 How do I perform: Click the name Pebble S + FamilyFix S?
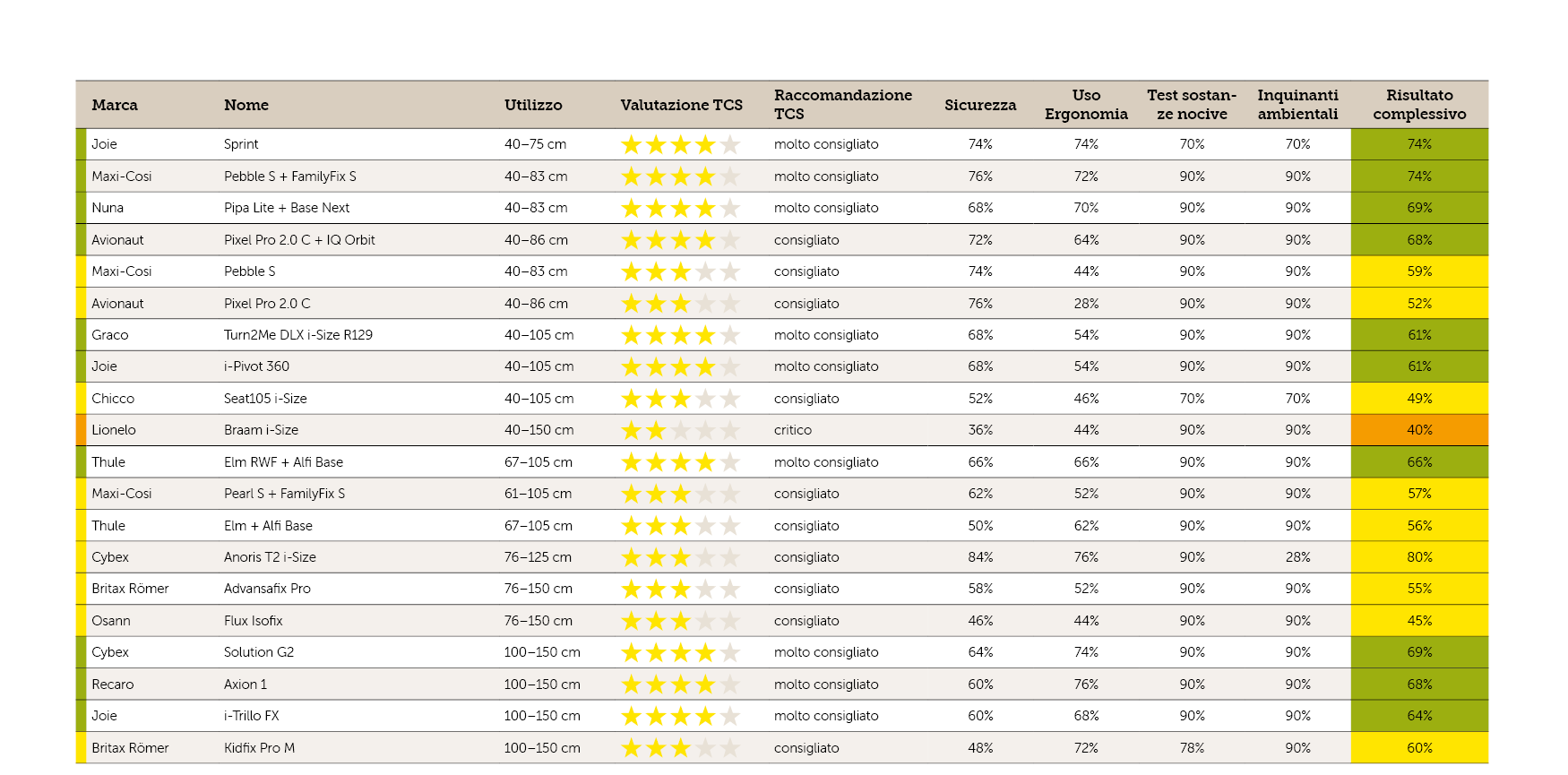click(x=290, y=177)
